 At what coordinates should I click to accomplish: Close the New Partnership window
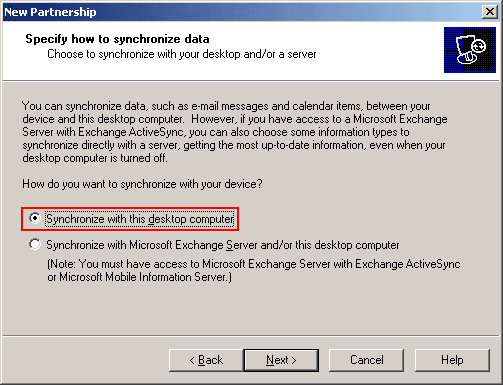(x=490, y=12)
